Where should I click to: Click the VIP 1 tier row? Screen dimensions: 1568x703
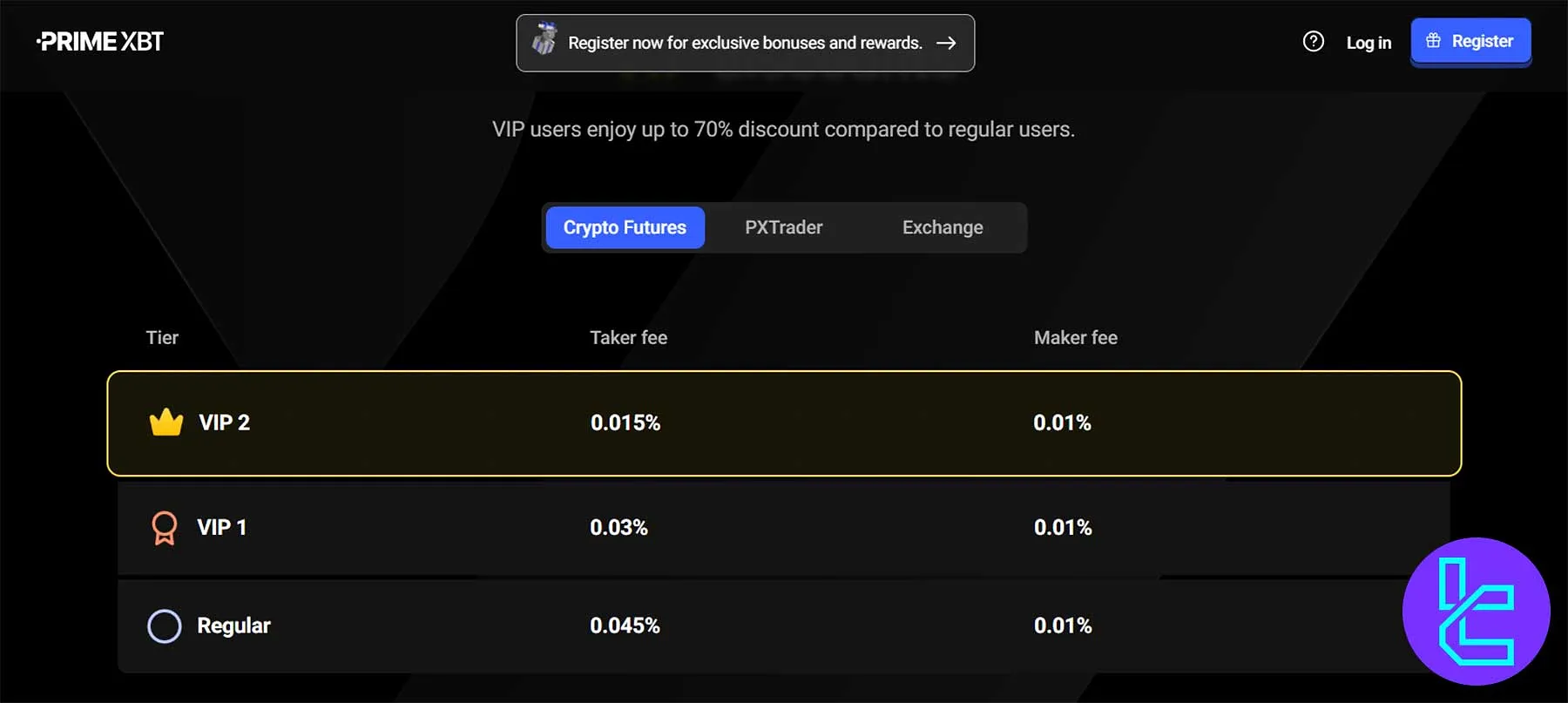click(784, 527)
